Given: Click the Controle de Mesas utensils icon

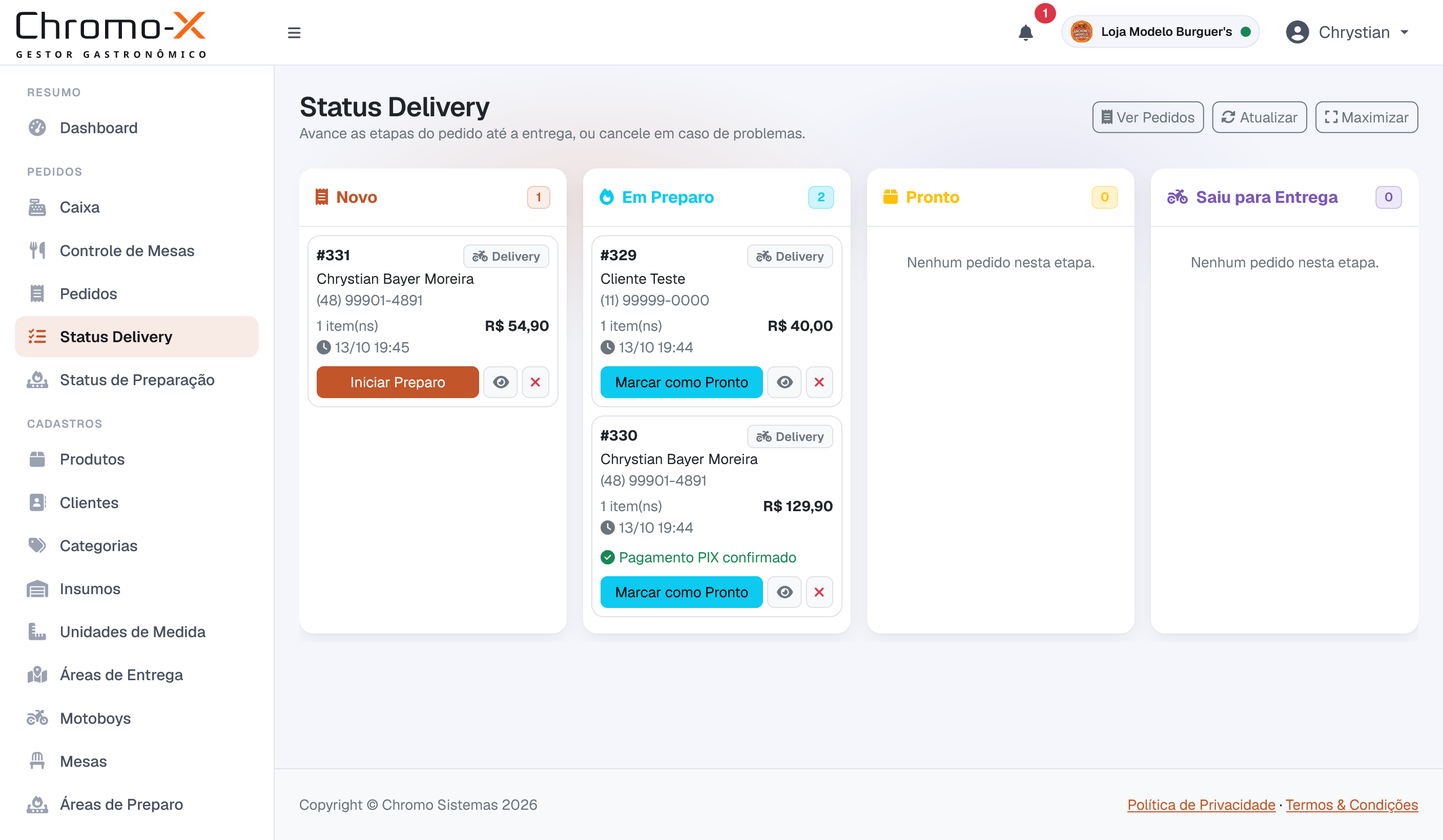Looking at the screenshot, I should coord(37,250).
